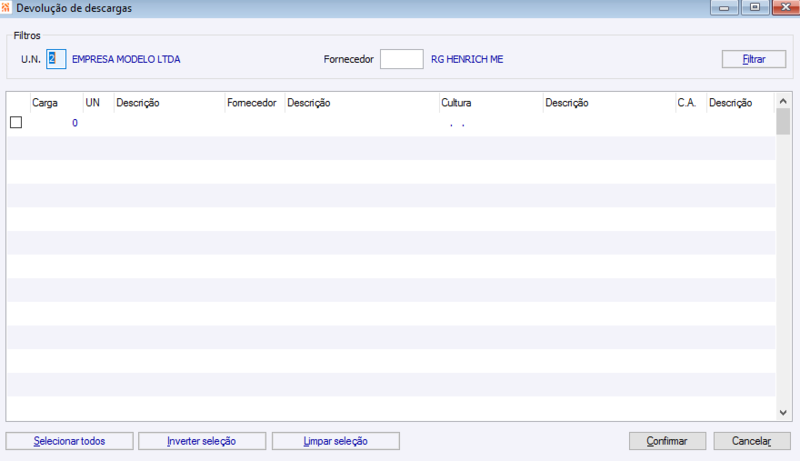The height and width of the screenshot is (461, 800).
Task: Click the Fornecedor column header
Action: [x=254, y=103]
